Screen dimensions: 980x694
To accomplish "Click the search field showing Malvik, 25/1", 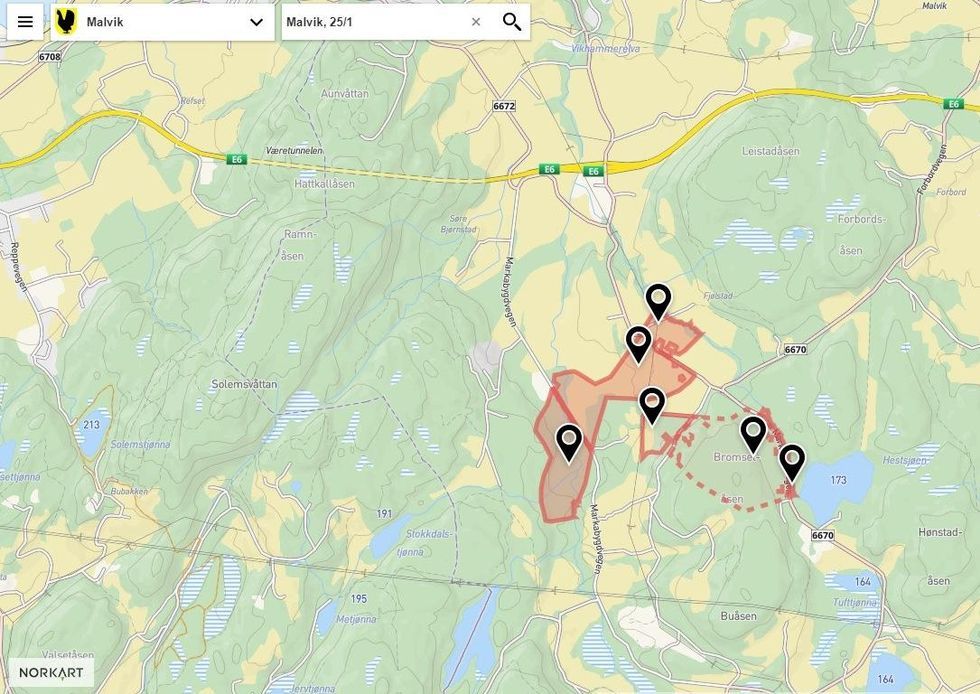I will [370, 20].
